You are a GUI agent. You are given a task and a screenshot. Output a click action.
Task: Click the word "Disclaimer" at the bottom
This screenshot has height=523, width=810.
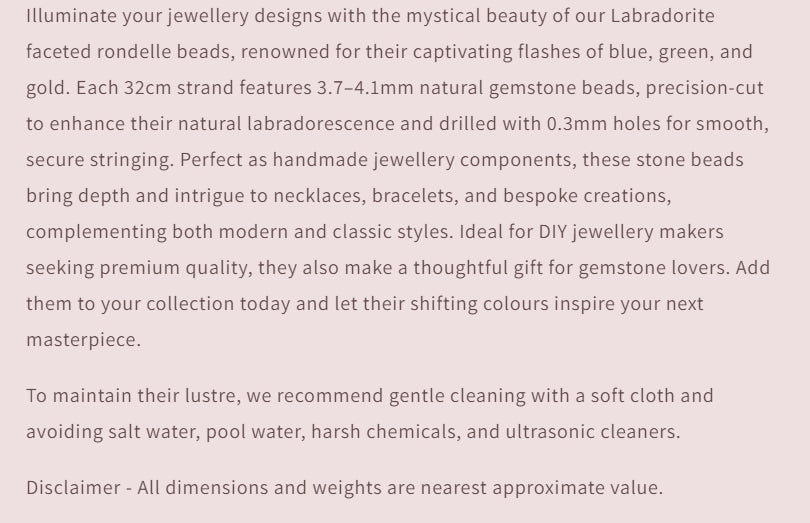[73, 488]
